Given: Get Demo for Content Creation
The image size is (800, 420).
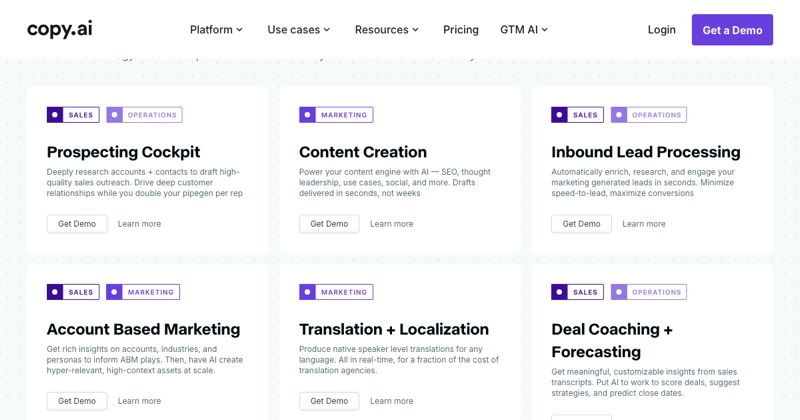Looking at the screenshot, I should (329, 224).
